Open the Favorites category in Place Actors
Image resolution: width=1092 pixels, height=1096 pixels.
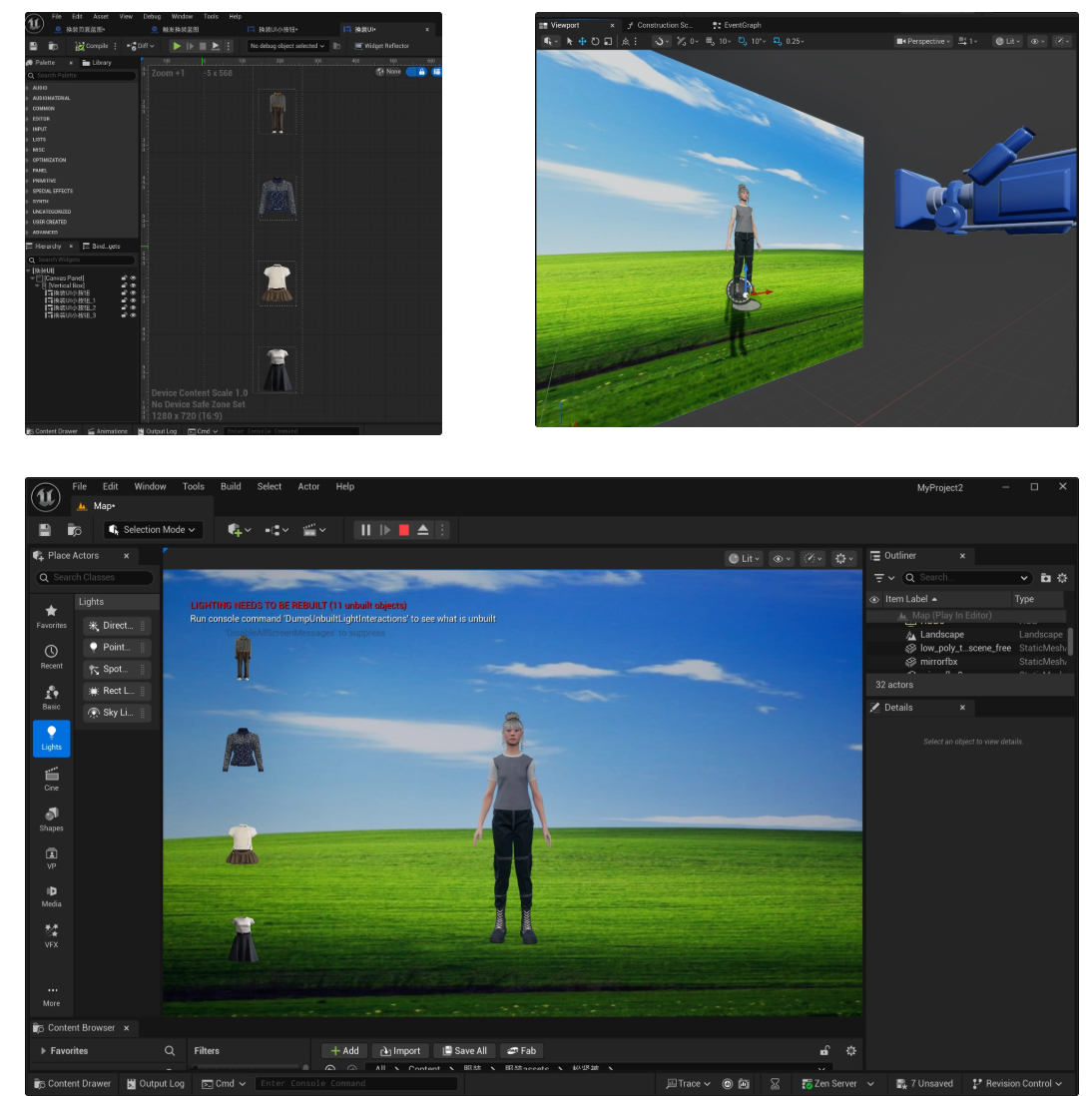pos(51,616)
